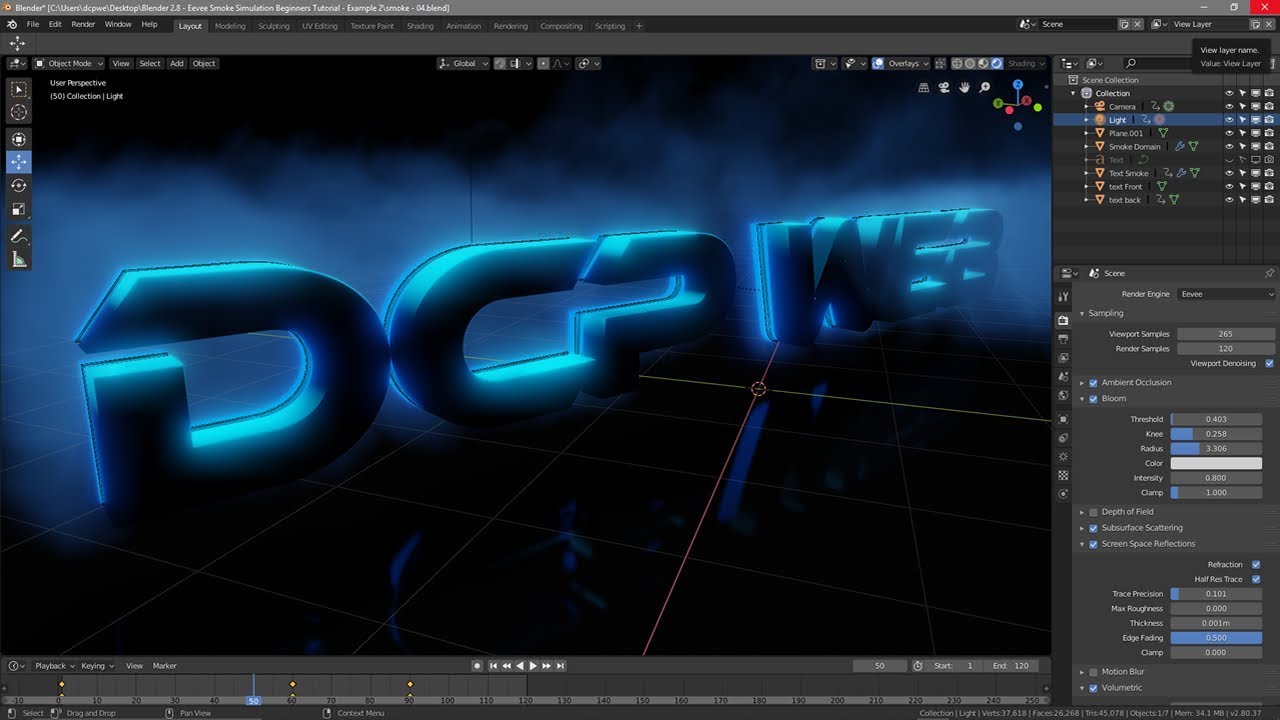Open the Object Mode dropdown
Image resolution: width=1280 pixels, height=720 pixels.
coord(70,63)
